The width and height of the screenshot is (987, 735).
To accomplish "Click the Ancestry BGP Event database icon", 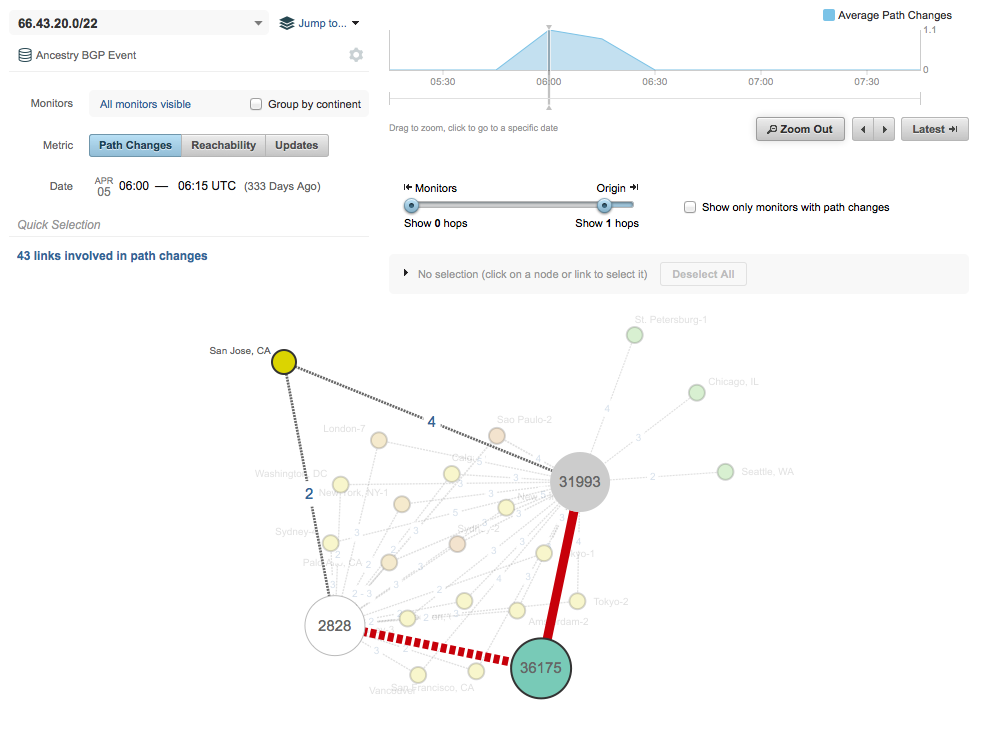I will coord(25,56).
